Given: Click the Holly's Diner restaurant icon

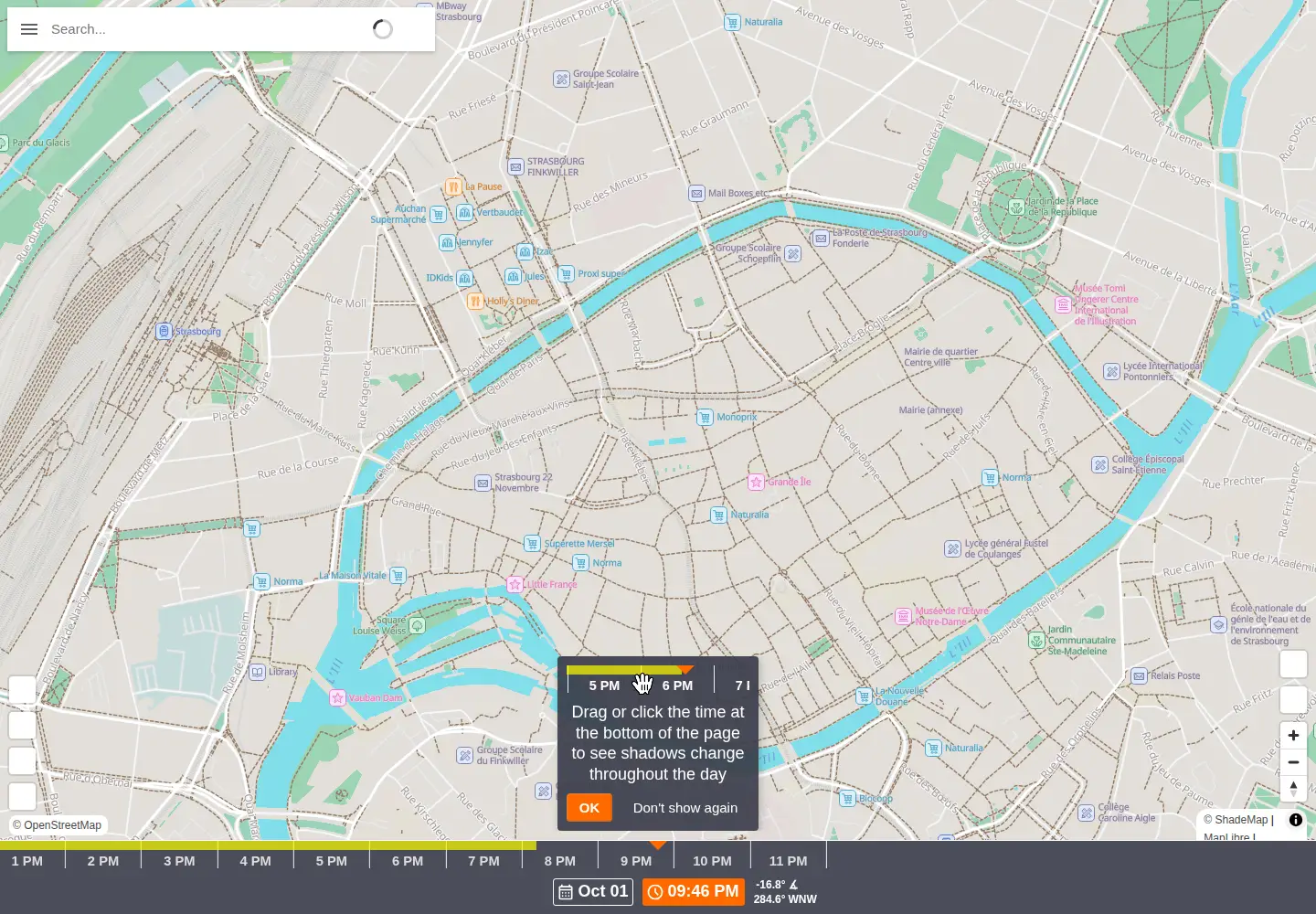Looking at the screenshot, I should click(x=475, y=301).
